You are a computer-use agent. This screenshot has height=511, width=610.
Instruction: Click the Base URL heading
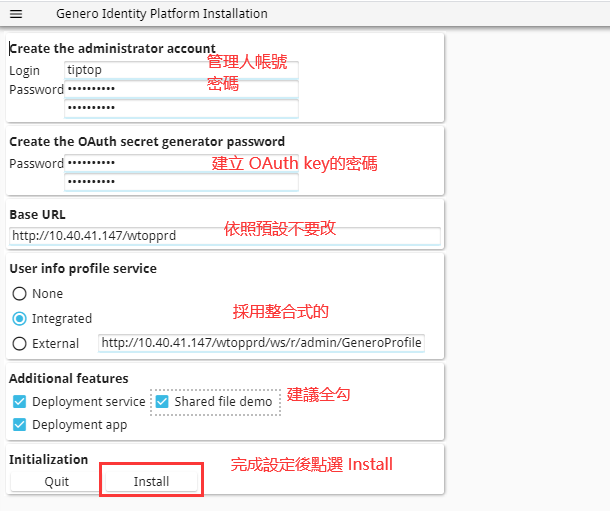tap(37, 215)
